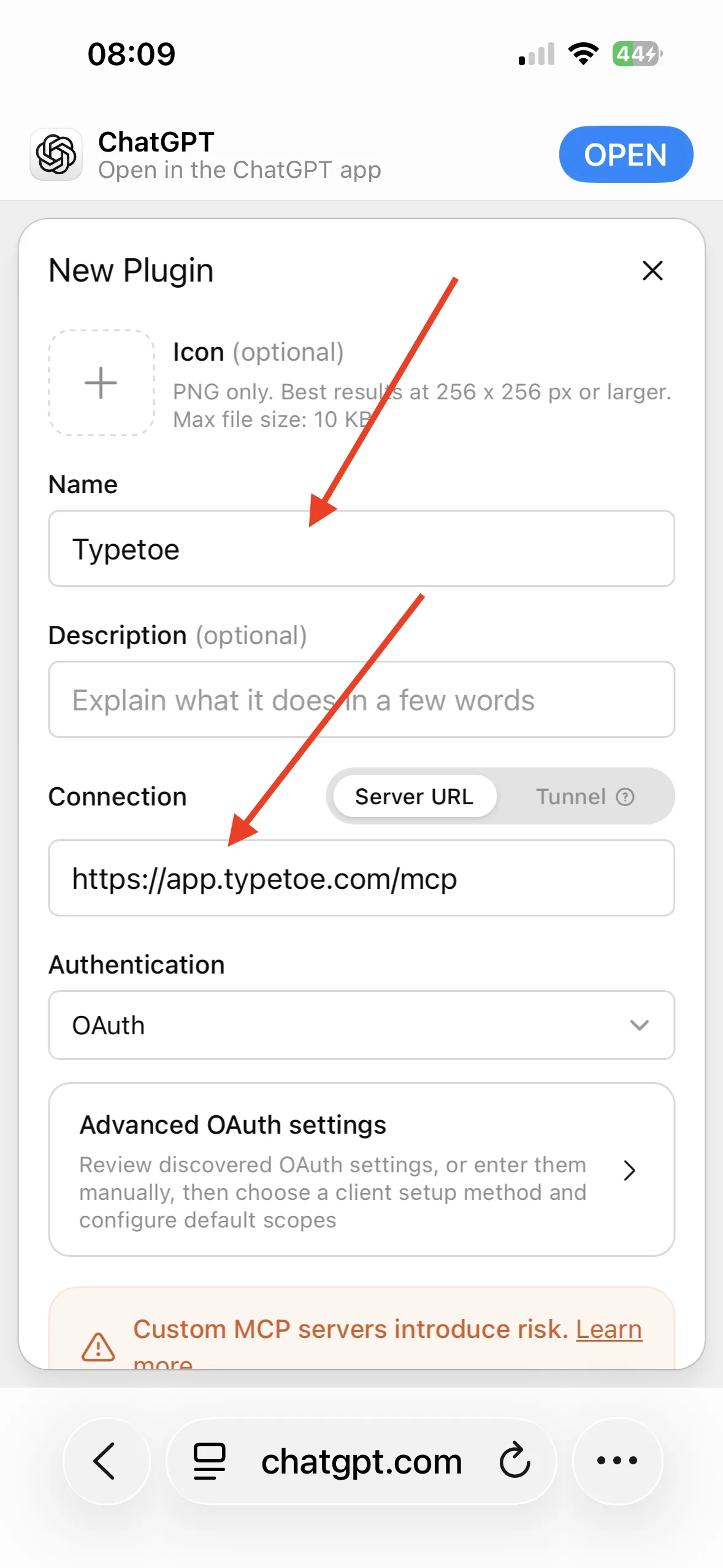The height and width of the screenshot is (1568, 723).
Task: Select the Server URL connection tab
Action: click(415, 796)
